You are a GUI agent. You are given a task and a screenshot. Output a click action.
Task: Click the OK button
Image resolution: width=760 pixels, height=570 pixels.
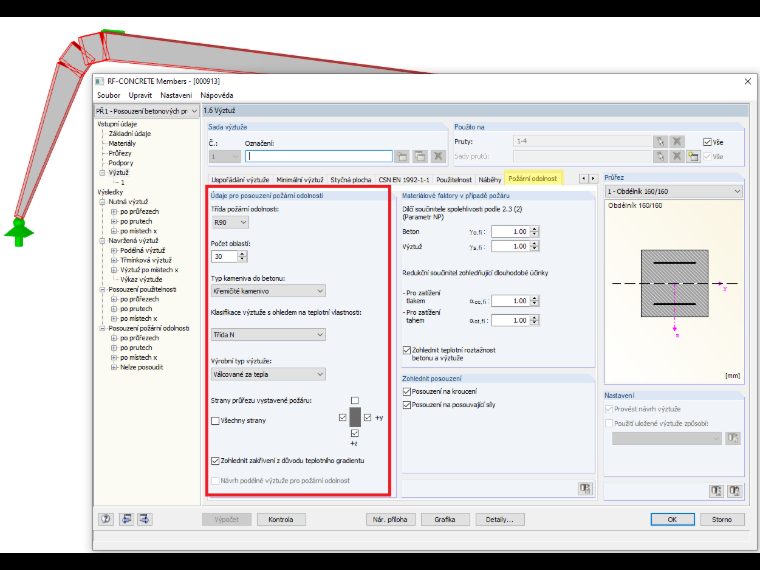(x=672, y=519)
